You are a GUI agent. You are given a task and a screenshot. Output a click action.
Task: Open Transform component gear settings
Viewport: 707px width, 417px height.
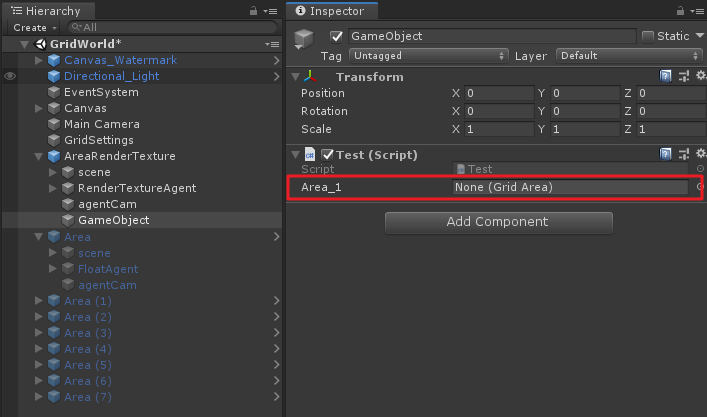point(701,76)
